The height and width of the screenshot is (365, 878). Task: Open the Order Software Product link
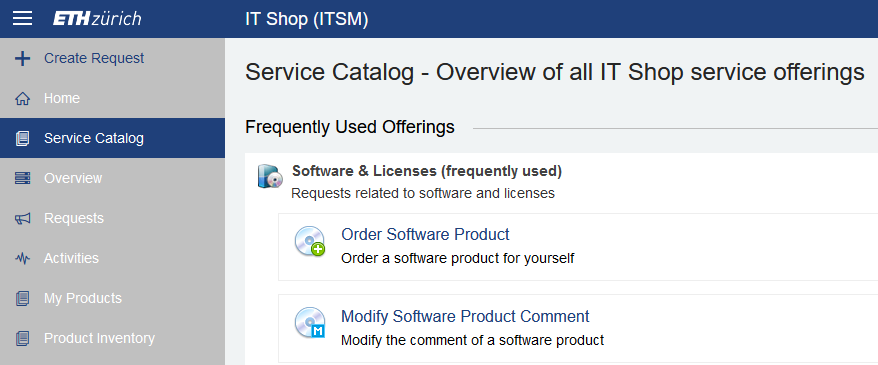(x=425, y=234)
